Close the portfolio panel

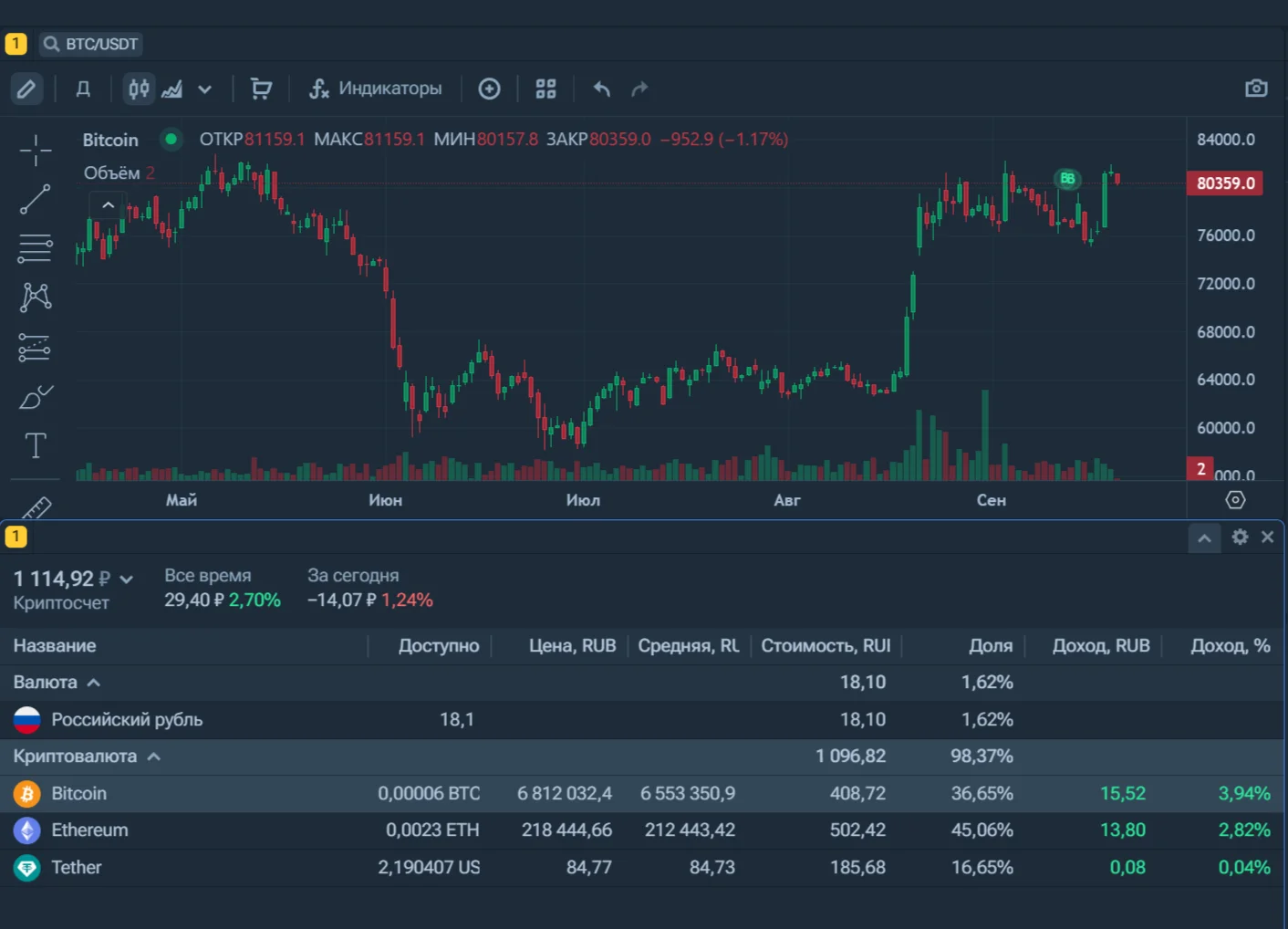(x=1267, y=537)
